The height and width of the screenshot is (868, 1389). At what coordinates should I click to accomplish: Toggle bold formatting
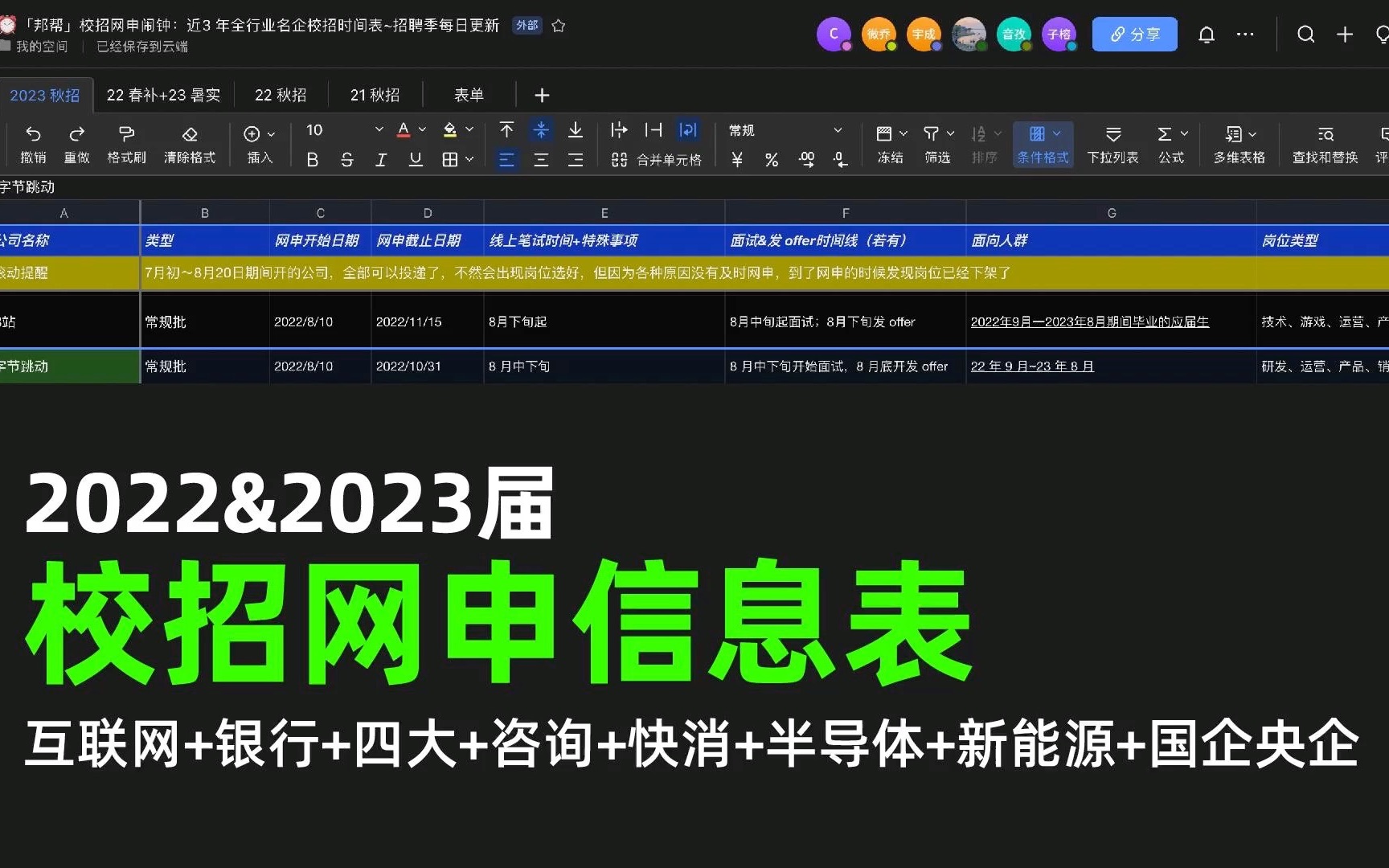point(313,160)
